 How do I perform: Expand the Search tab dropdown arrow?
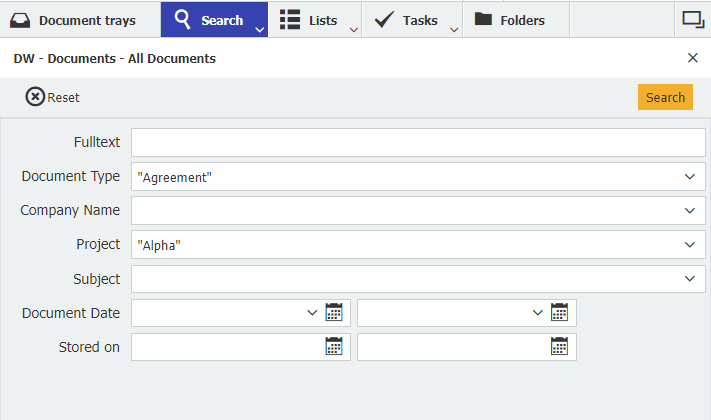[259, 29]
